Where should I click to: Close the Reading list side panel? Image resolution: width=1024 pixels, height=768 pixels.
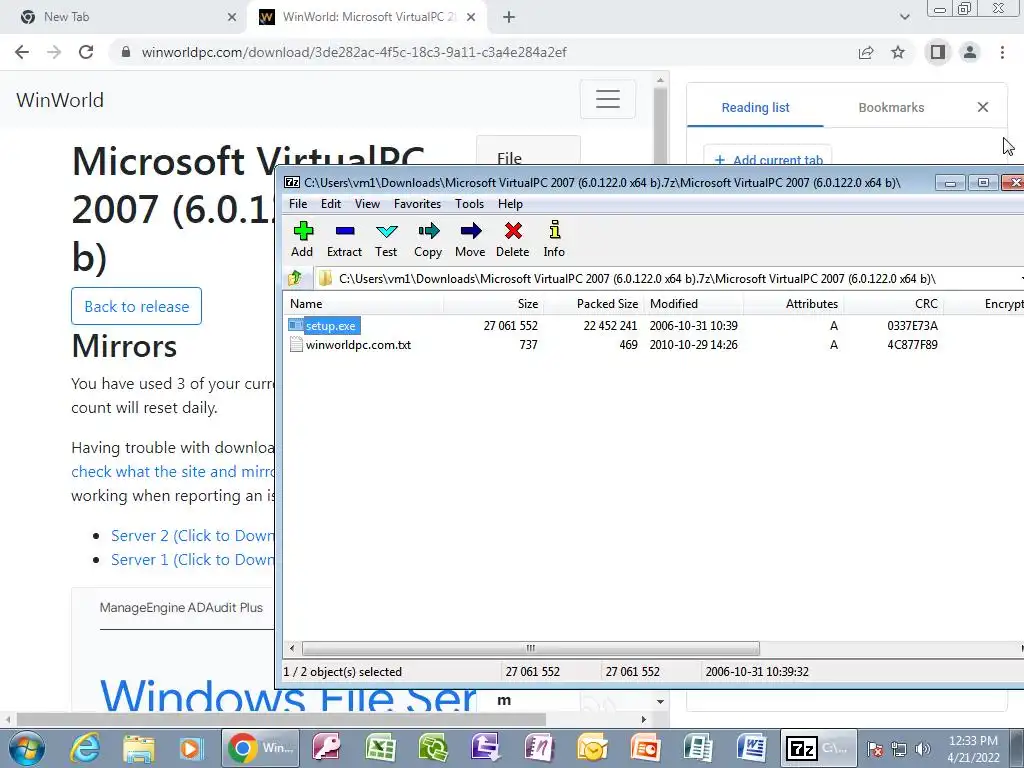[983, 107]
